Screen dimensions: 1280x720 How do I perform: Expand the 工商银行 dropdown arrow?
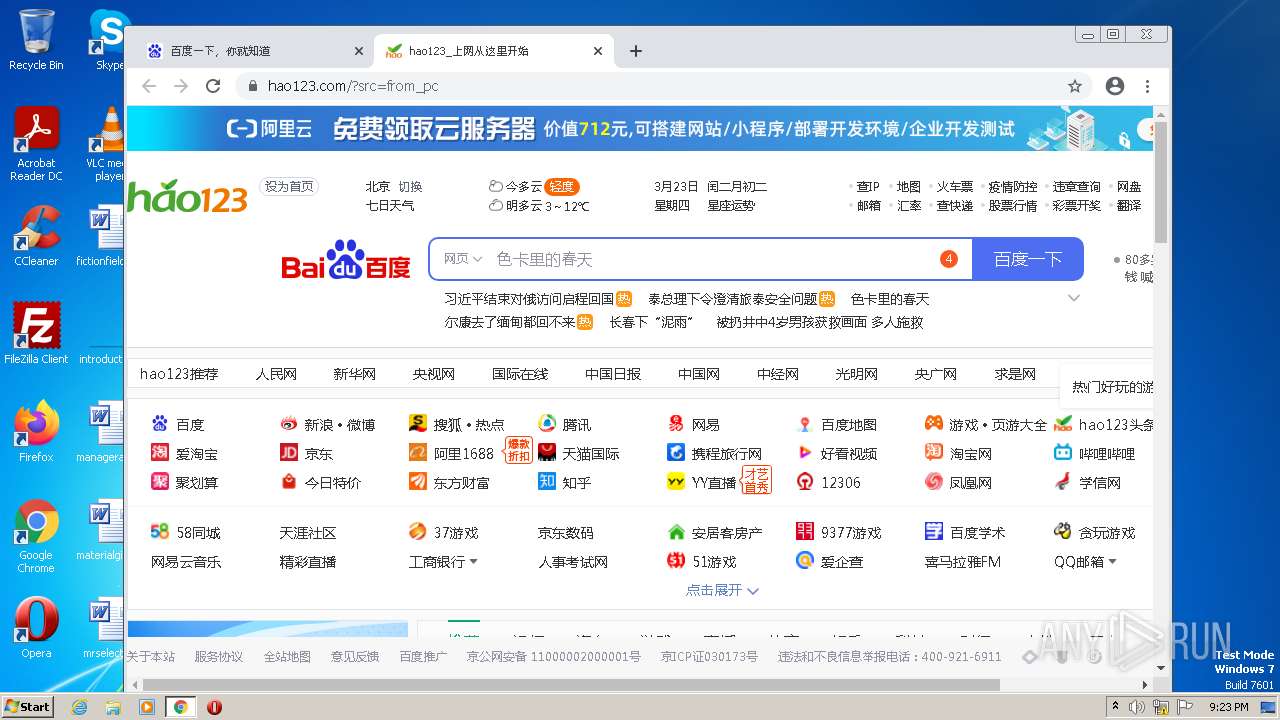click(x=473, y=562)
